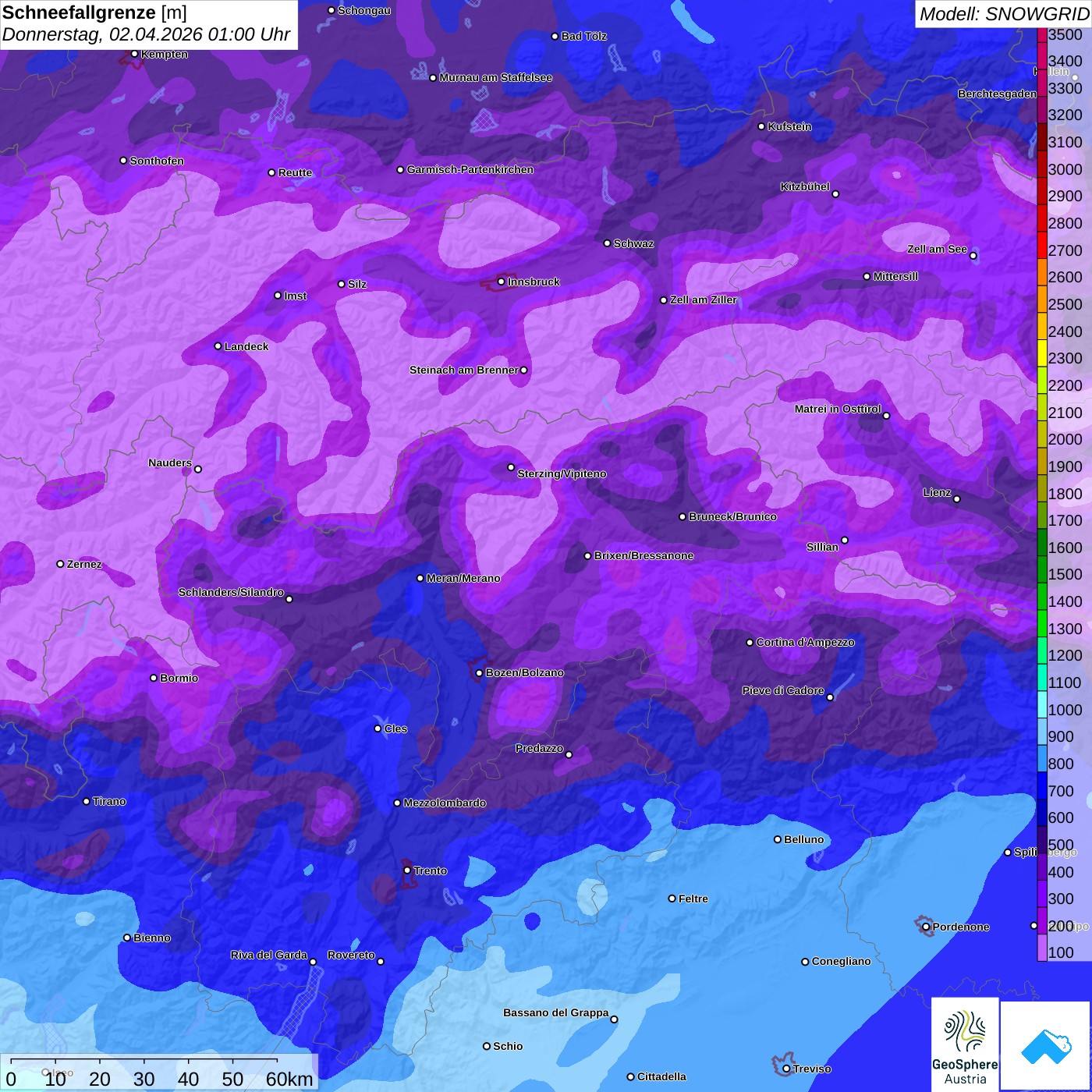Click the Pordenone city marker dot
This screenshot has width=1092, height=1092.
[926, 927]
